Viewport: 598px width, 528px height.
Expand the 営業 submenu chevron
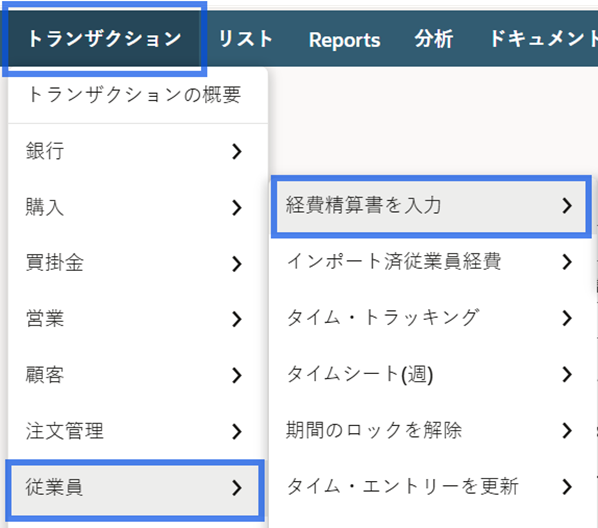[237, 319]
